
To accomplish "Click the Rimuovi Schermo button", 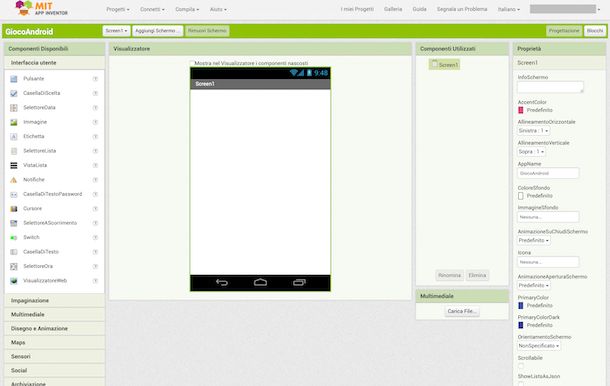I will [207, 31].
